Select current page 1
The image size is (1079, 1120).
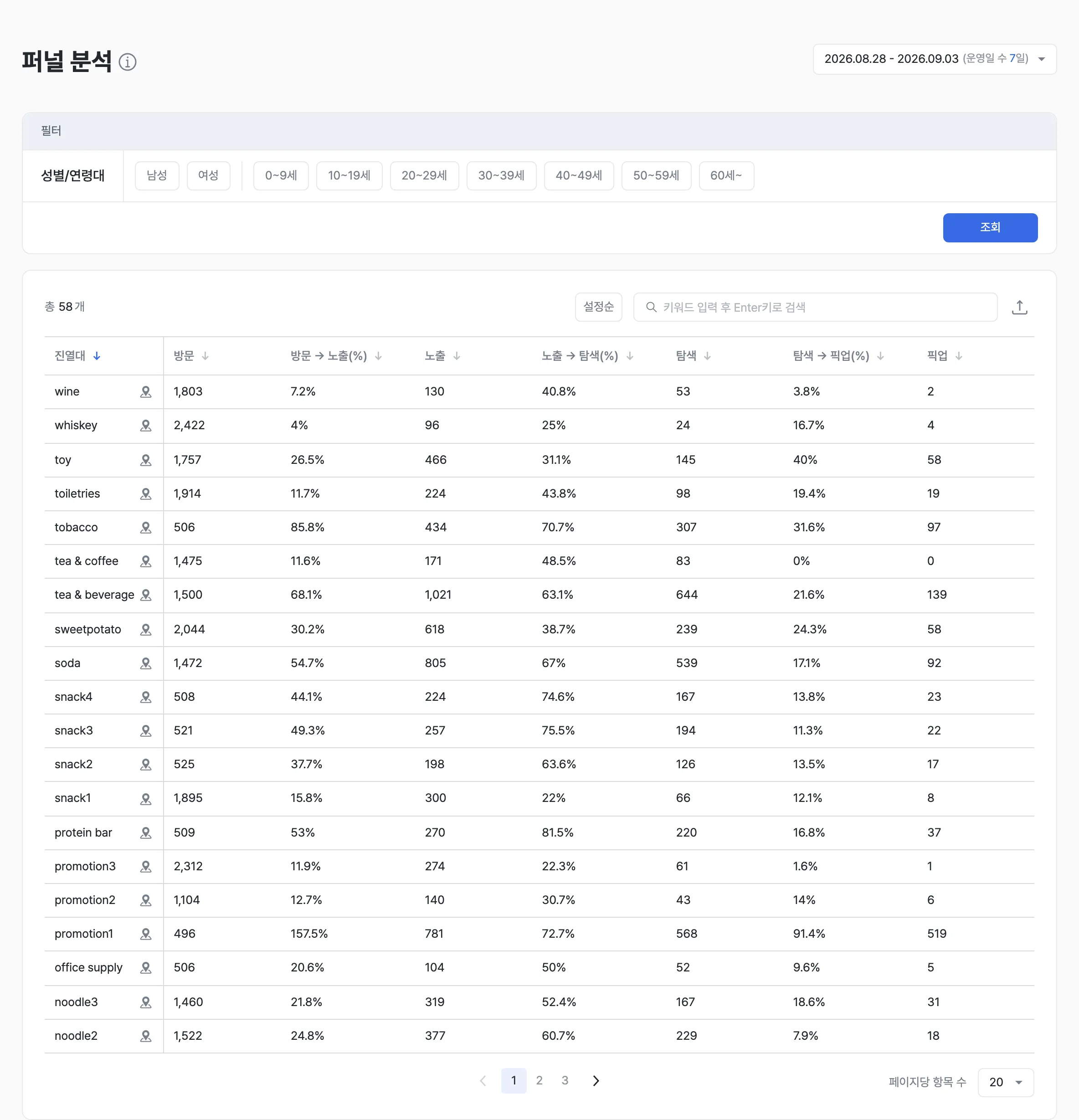514,1080
